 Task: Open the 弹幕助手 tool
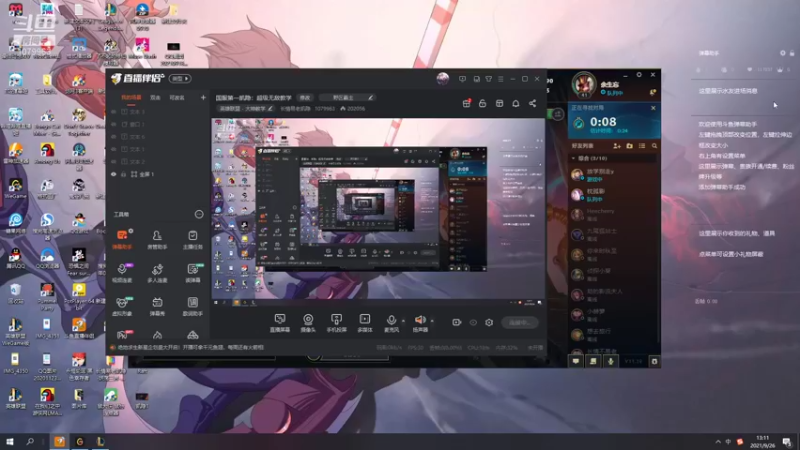122,239
